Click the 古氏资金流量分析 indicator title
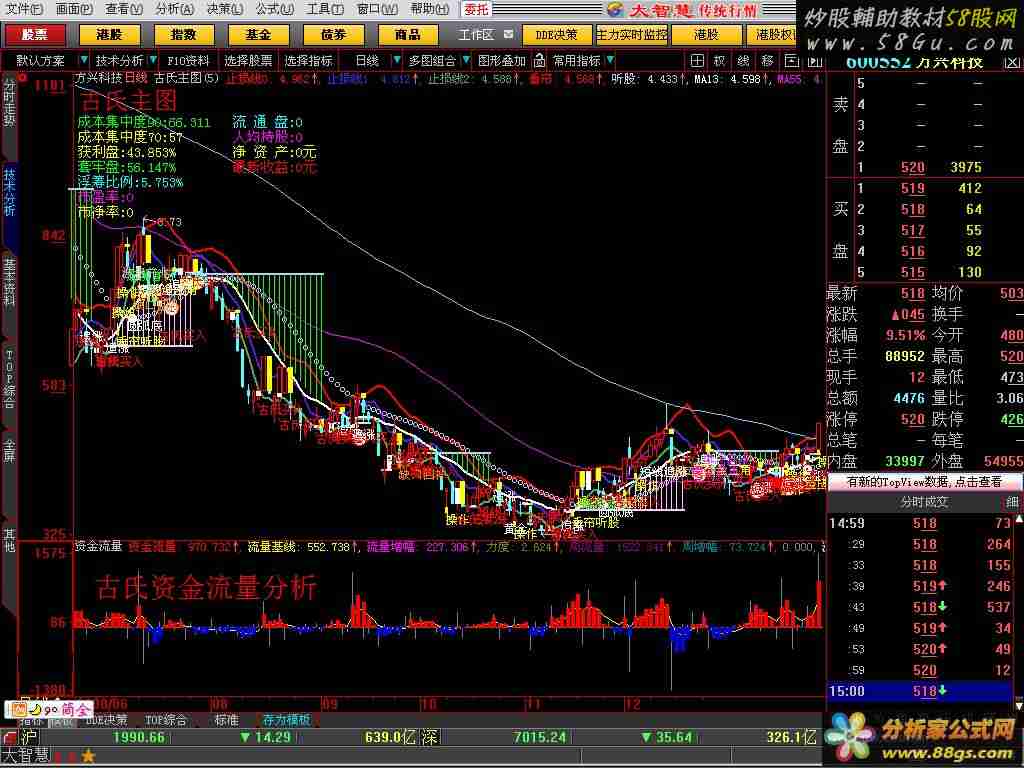The width and height of the screenshot is (1024, 768). 206,587
